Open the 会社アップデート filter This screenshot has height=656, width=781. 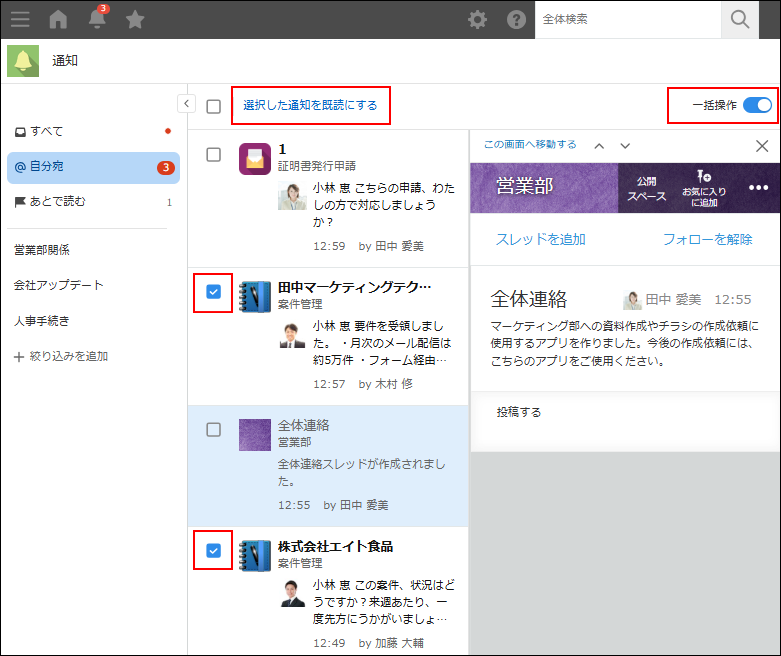(58, 285)
